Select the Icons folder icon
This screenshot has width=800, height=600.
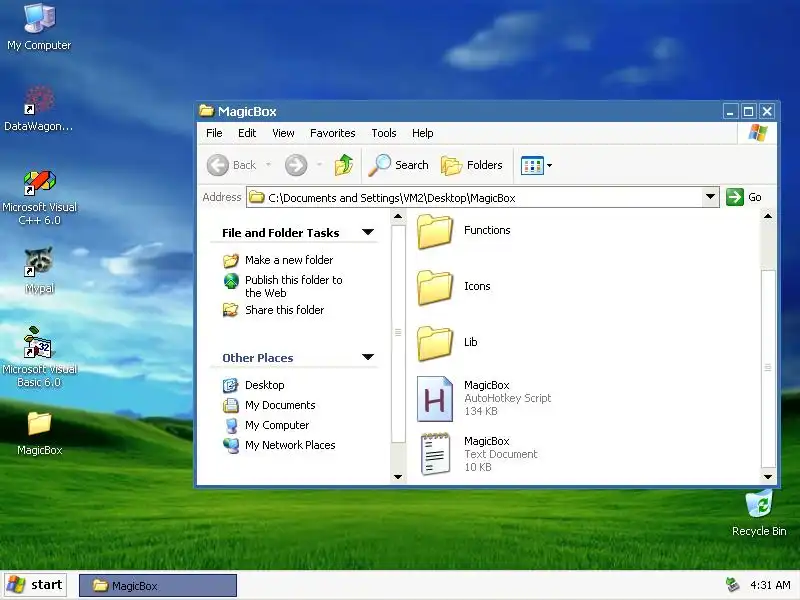(x=435, y=288)
